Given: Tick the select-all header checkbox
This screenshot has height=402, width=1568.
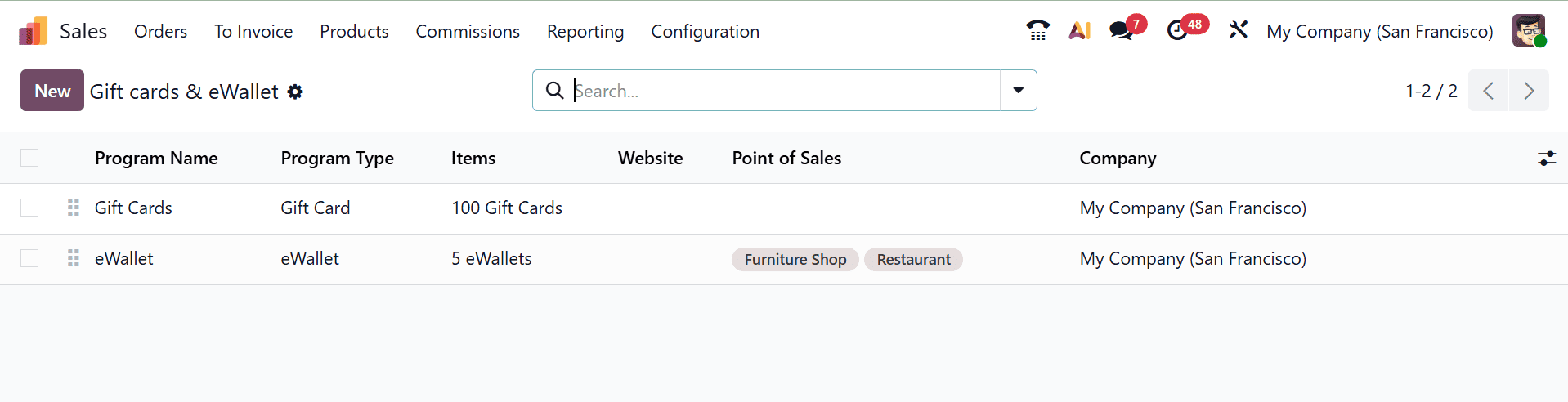Looking at the screenshot, I should tap(29, 158).
